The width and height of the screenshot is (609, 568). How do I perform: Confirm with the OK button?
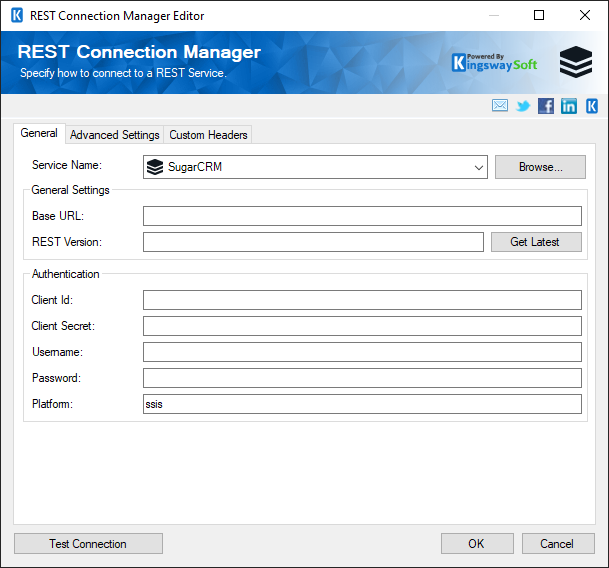coord(477,544)
